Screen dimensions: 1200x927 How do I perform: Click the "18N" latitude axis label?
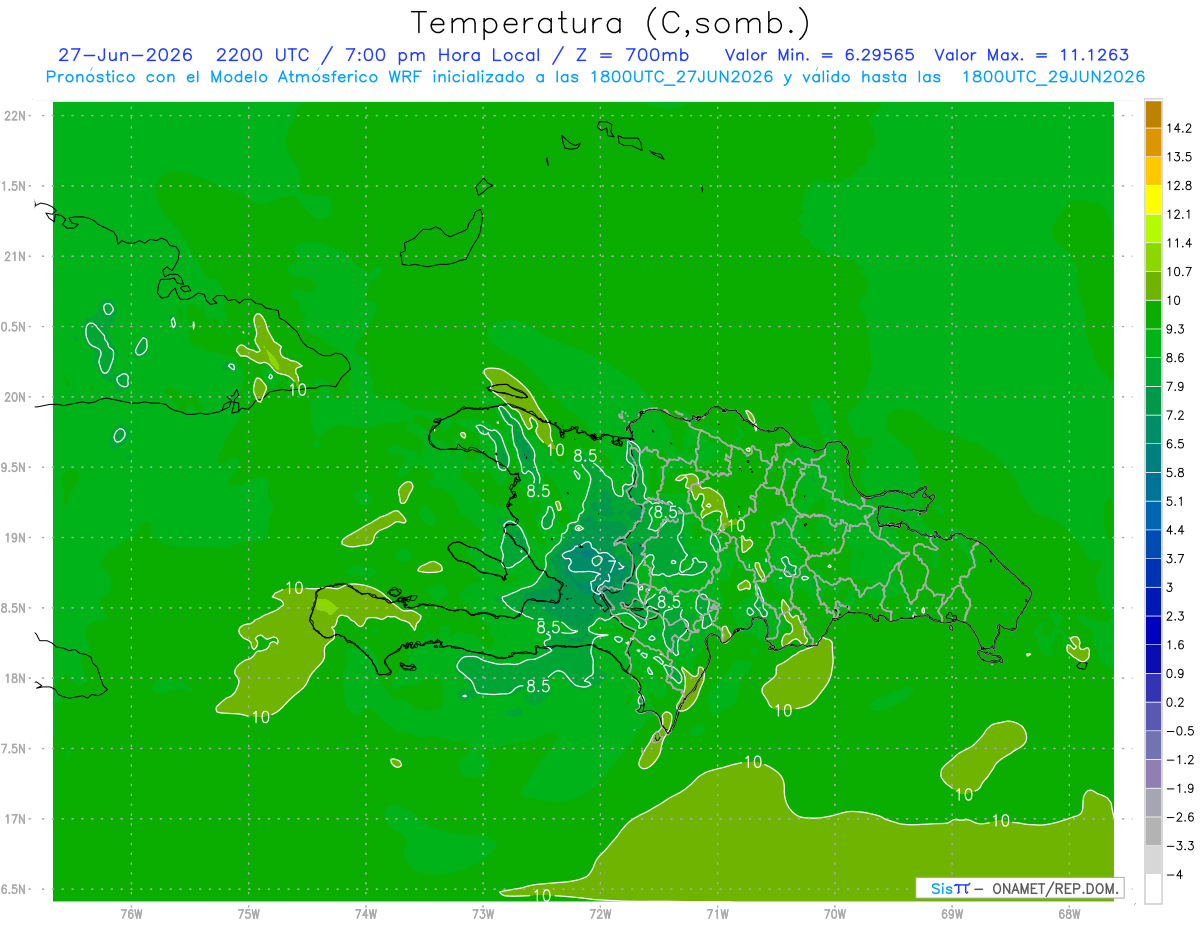pos(17,678)
